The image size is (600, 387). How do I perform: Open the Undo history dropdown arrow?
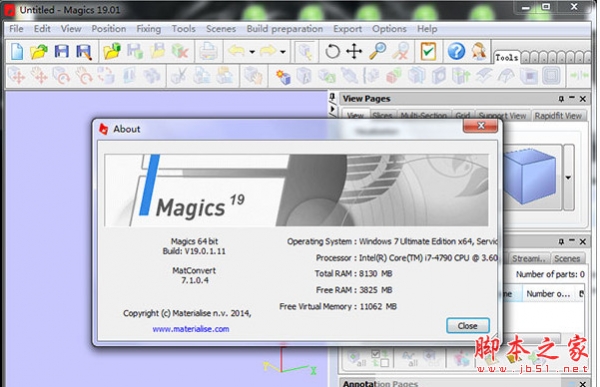click(x=252, y=52)
